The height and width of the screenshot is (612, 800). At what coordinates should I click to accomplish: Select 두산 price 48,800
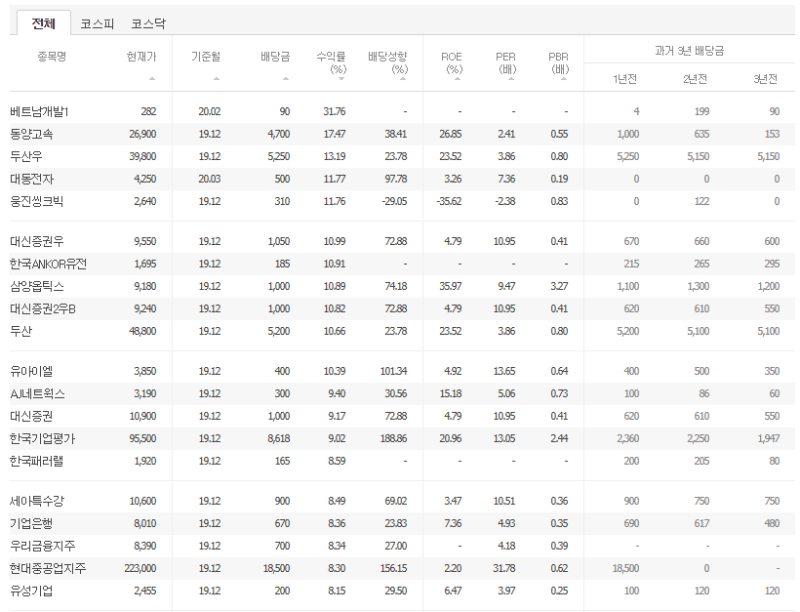pos(143,331)
